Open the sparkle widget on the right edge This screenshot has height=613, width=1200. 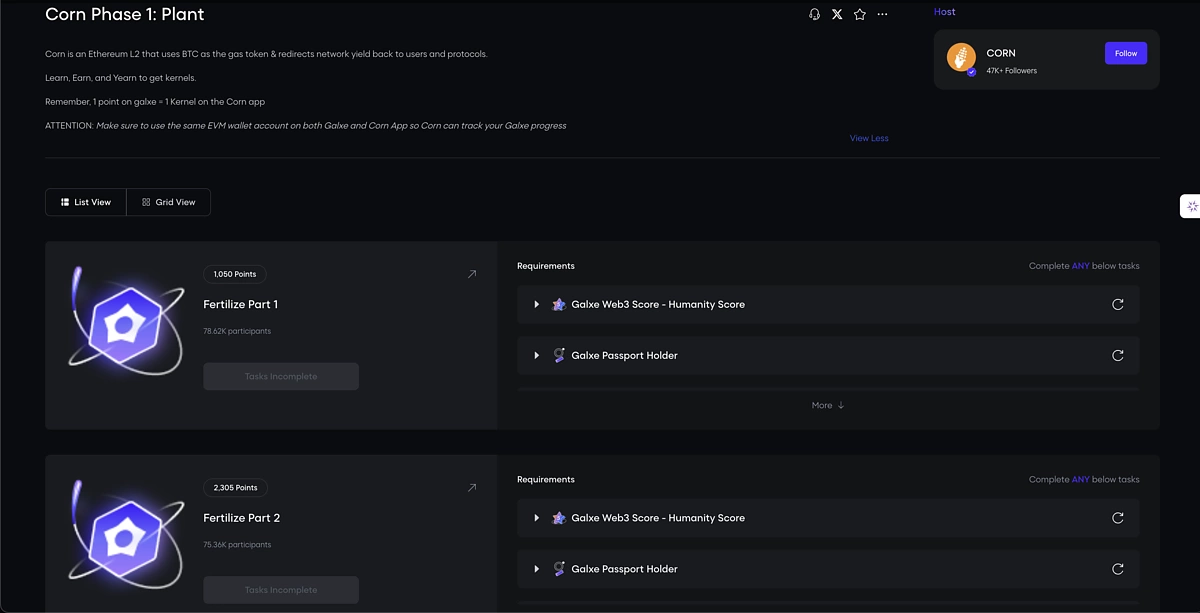click(1191, 206)
